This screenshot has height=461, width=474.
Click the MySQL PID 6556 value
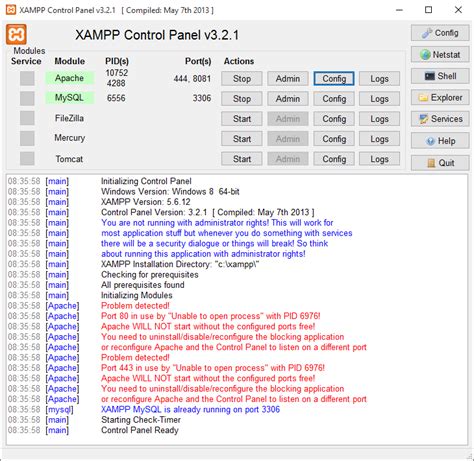tap(116, 98)
